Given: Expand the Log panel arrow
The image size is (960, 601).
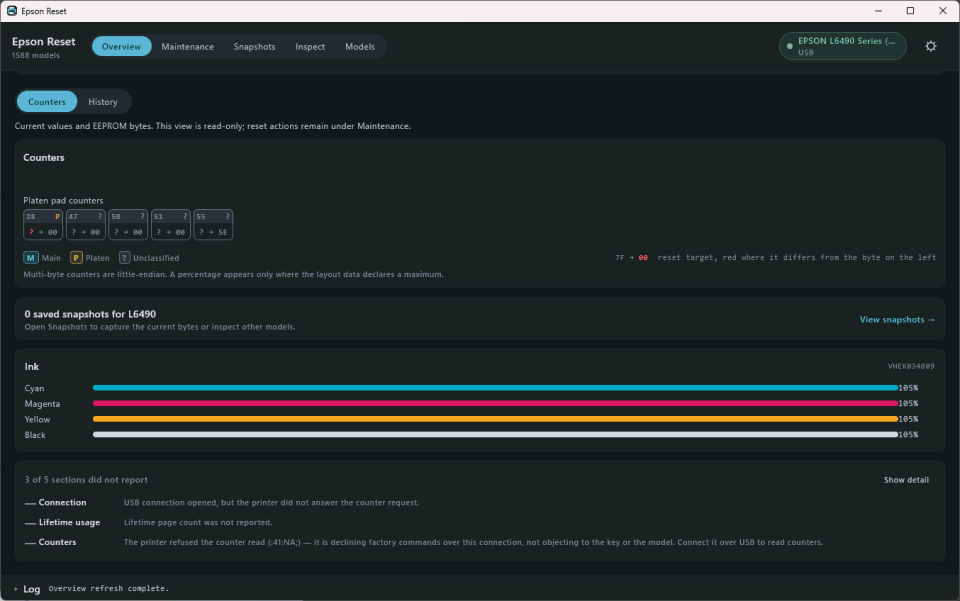Looking at the screenshot, I should [16, 589].
